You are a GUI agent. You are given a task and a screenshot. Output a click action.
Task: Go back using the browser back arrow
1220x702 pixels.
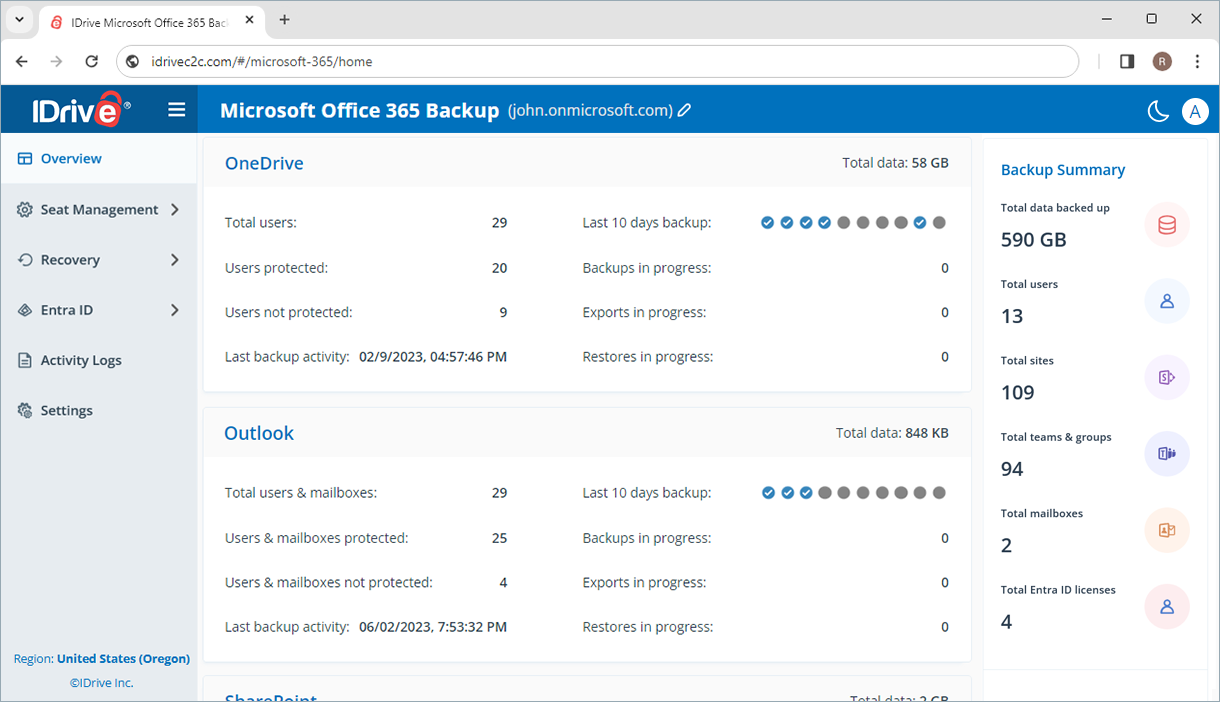(22, 61)
